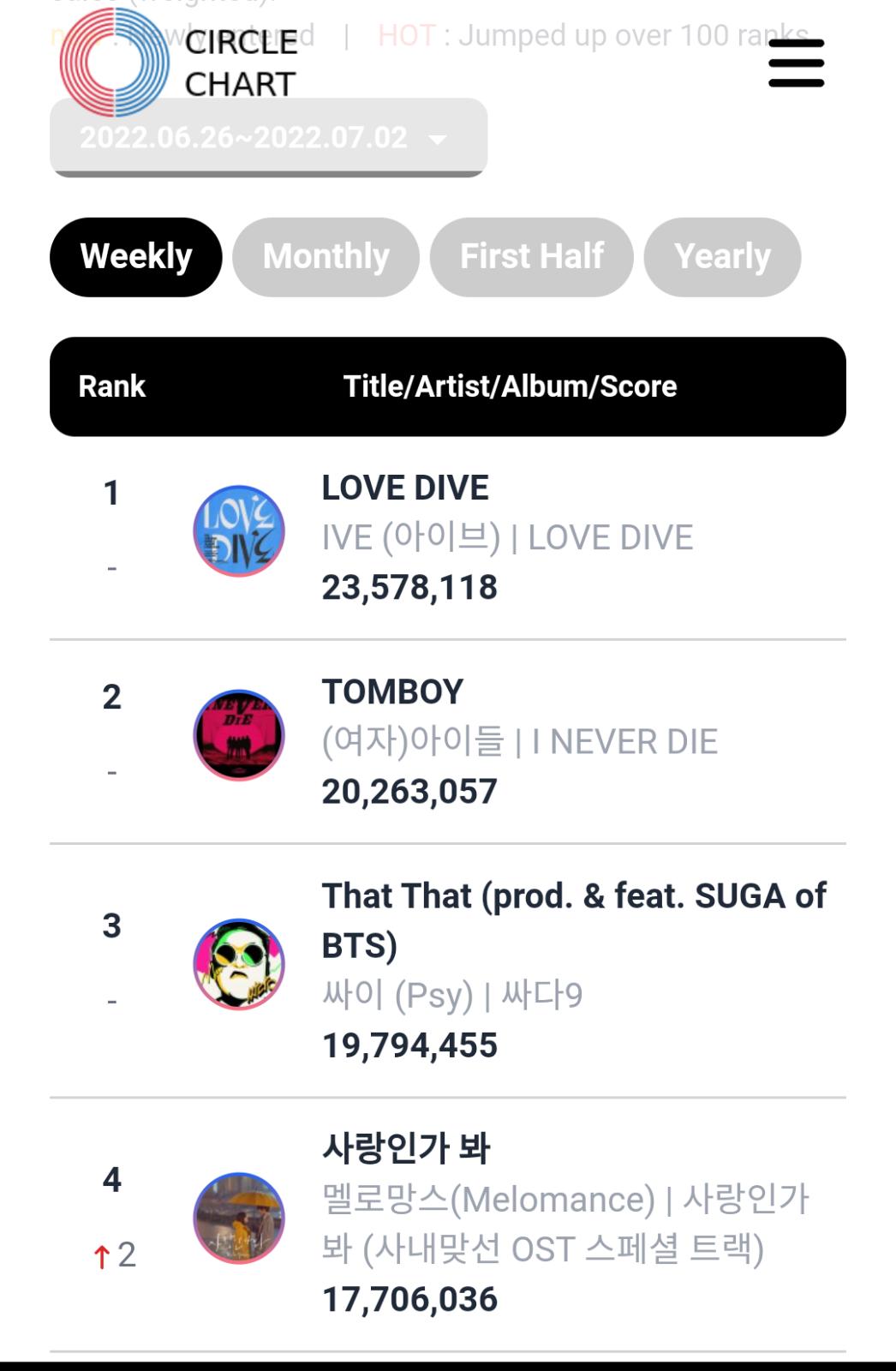Click the date selector arrow
The width and height of the screenshot is (896, 1371).
click(438, 140)
